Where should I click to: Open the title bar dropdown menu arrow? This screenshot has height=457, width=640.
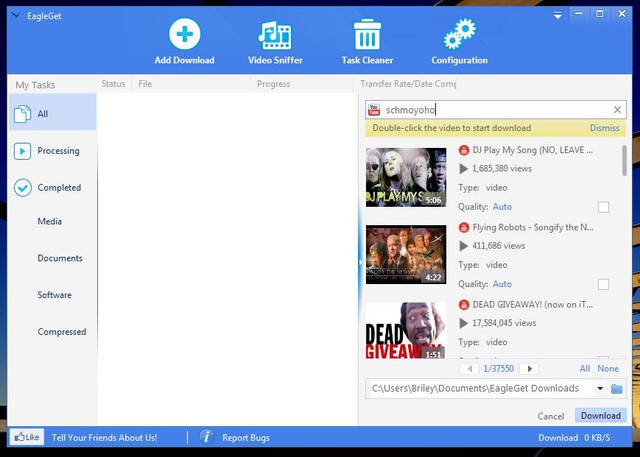(558, 16)
